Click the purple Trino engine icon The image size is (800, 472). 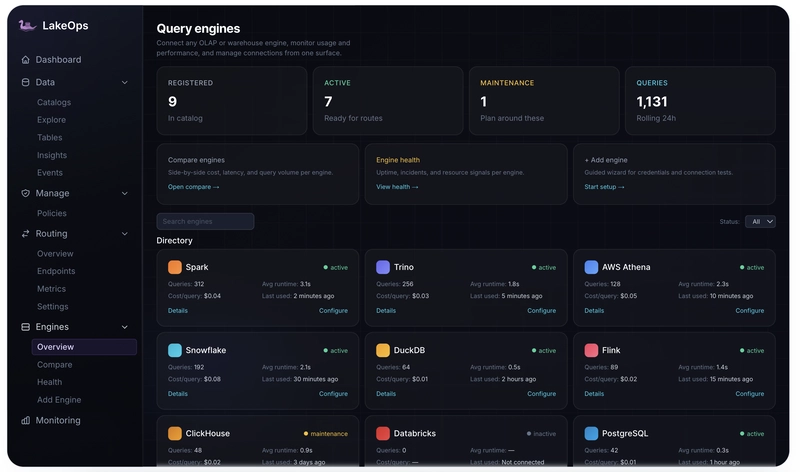click(383, 267)
